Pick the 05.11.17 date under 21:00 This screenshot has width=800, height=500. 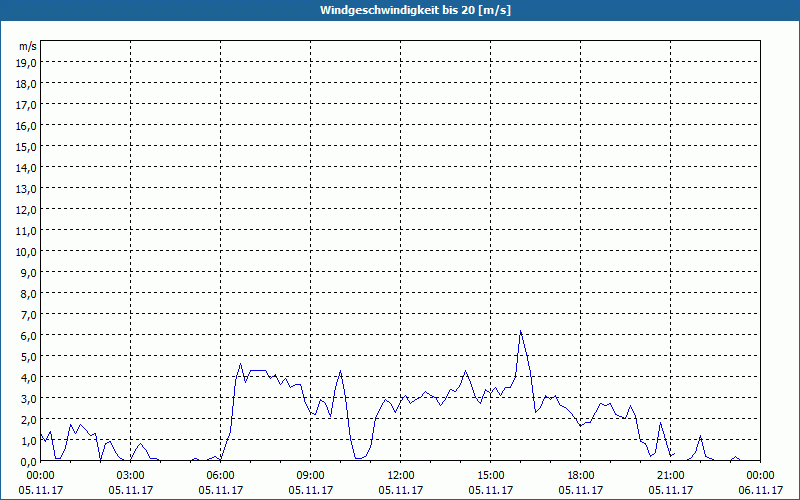[x=670, y=490]
